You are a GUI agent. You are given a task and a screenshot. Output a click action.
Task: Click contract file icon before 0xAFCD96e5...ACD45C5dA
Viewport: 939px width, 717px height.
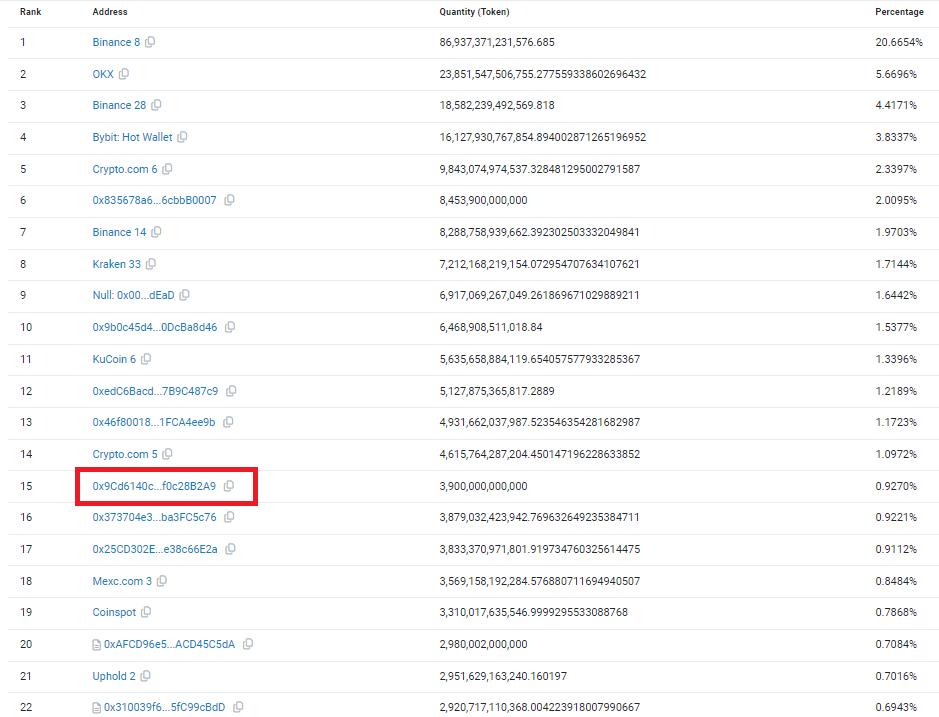click(96, 645)
